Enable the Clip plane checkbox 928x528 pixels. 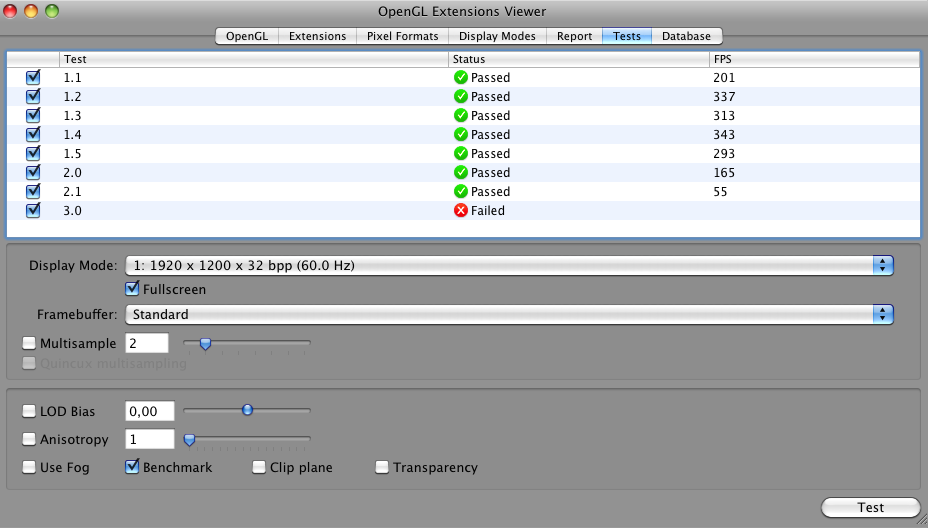[259, 467]
